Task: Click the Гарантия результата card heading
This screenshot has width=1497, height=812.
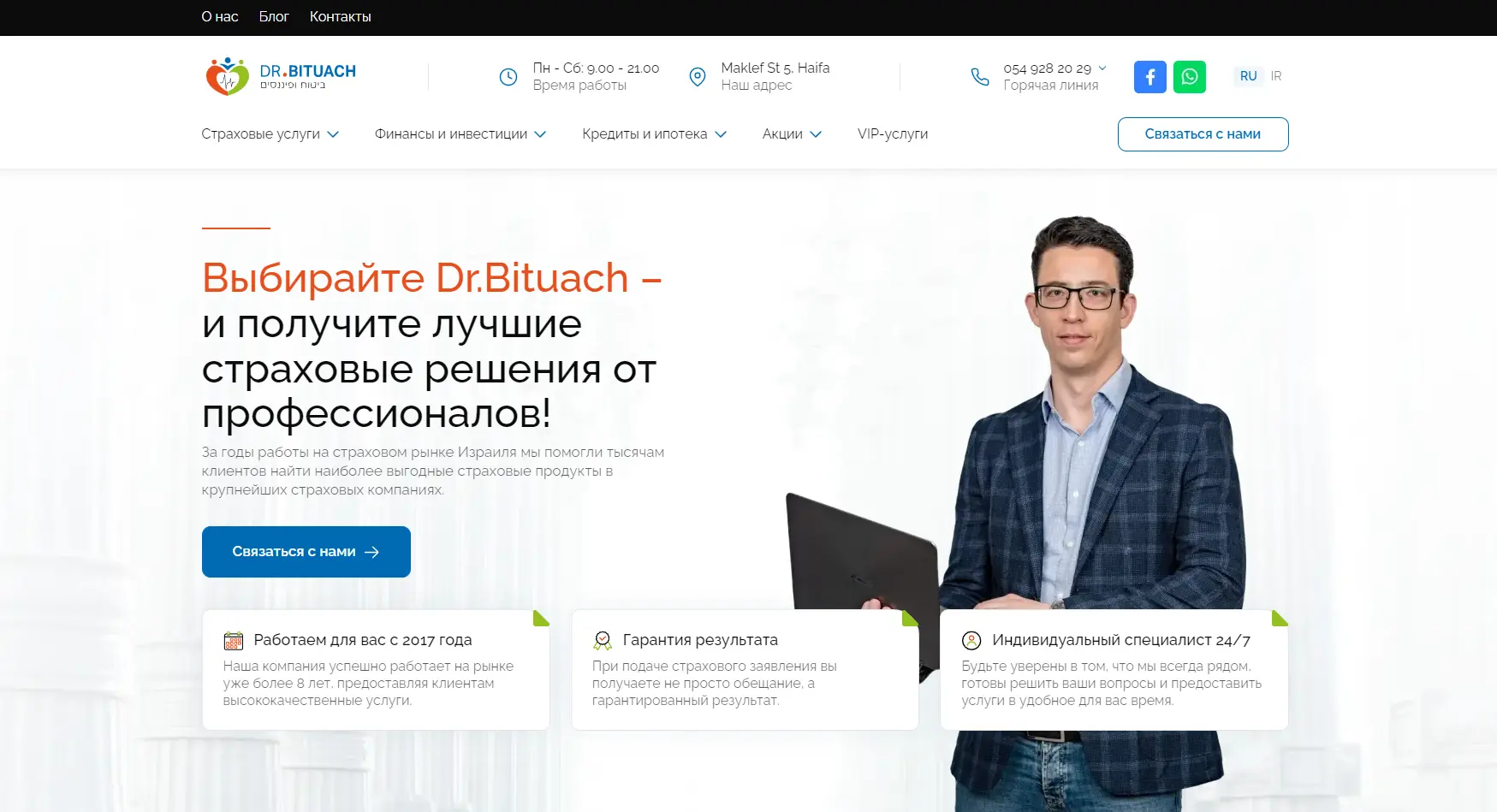Action: pos(700,640)
